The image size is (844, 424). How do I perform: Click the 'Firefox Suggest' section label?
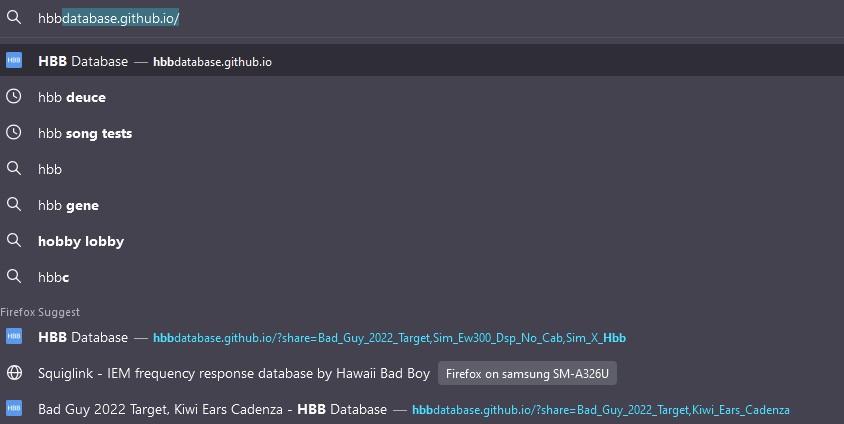point(40,312)
